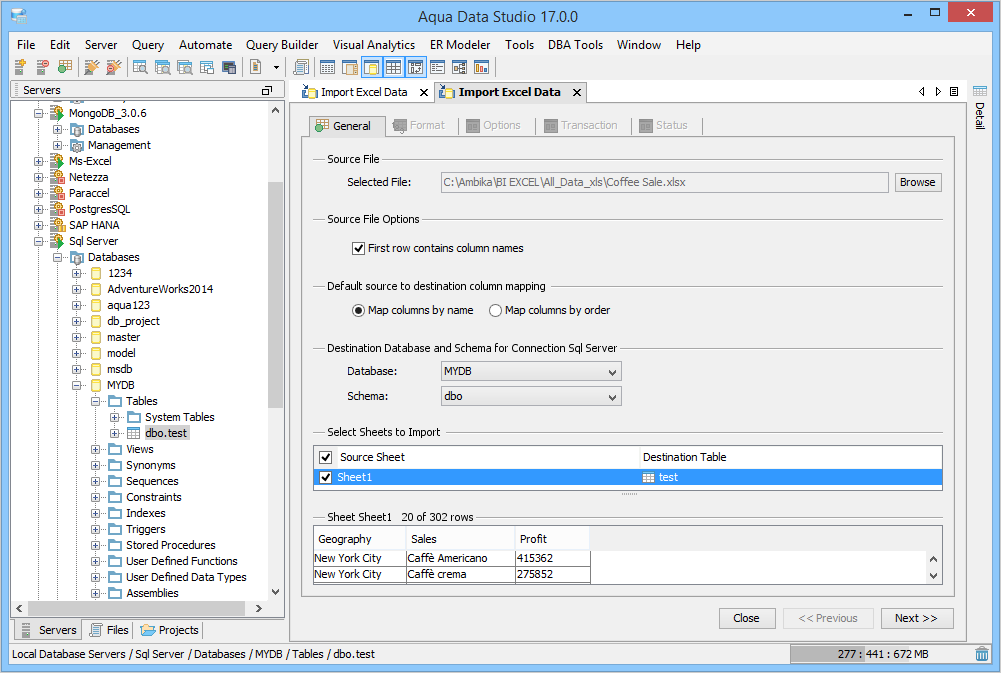Collapse the MYDB database node
The image size is (1001, 673).
(x=77, y=385)
